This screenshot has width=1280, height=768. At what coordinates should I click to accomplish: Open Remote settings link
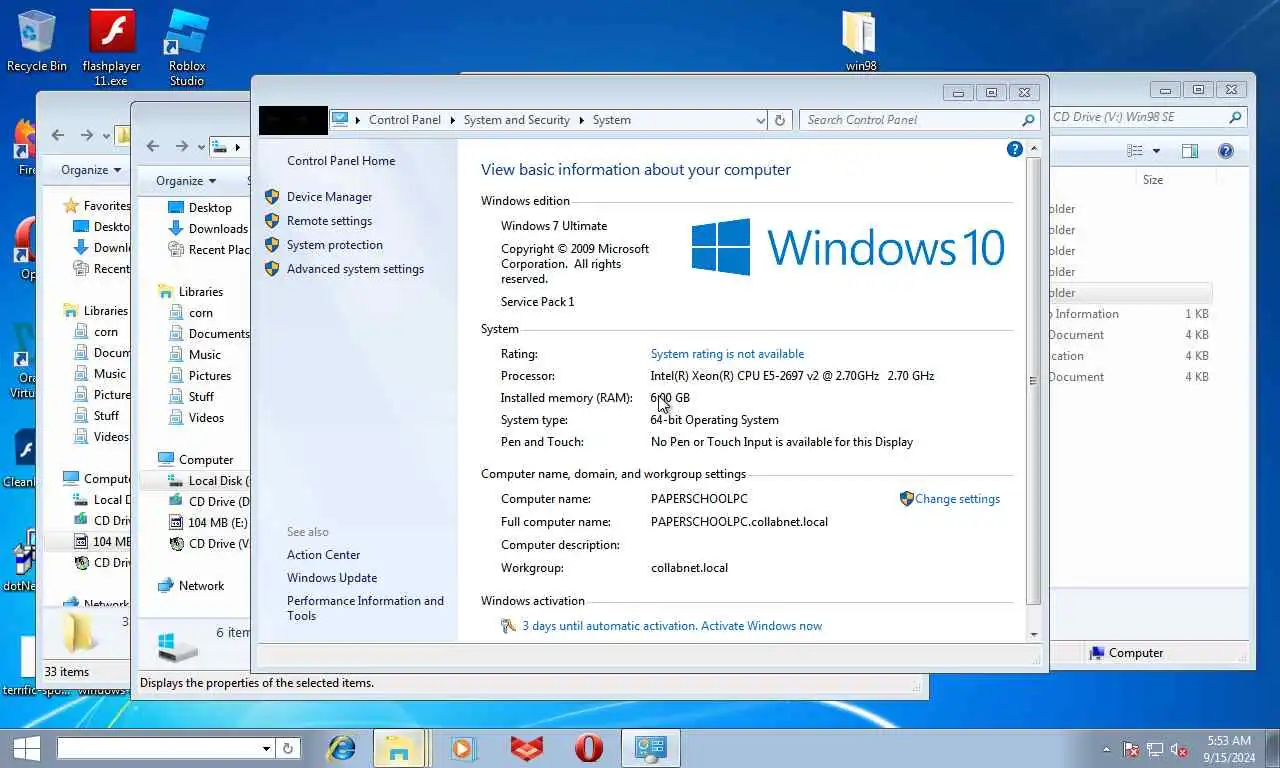coord(329,221)
